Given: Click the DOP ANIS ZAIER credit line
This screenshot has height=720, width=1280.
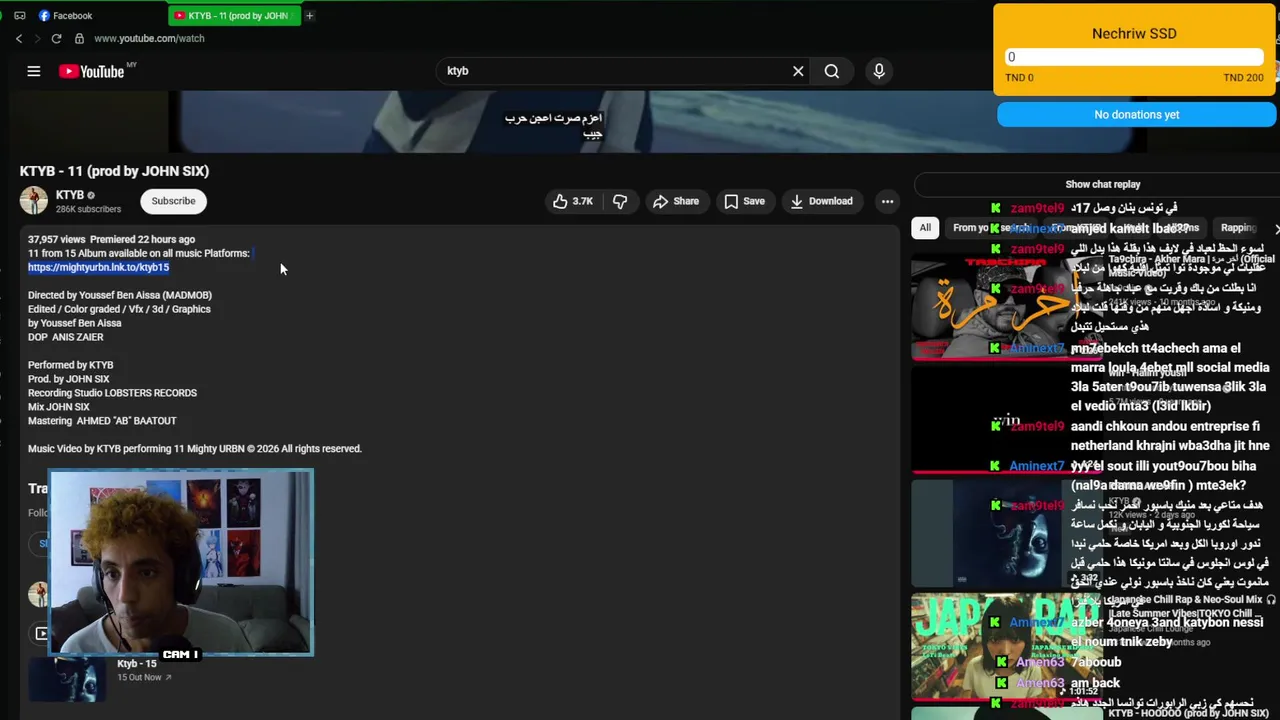Looking at the screenshot, I should (65, 337).
